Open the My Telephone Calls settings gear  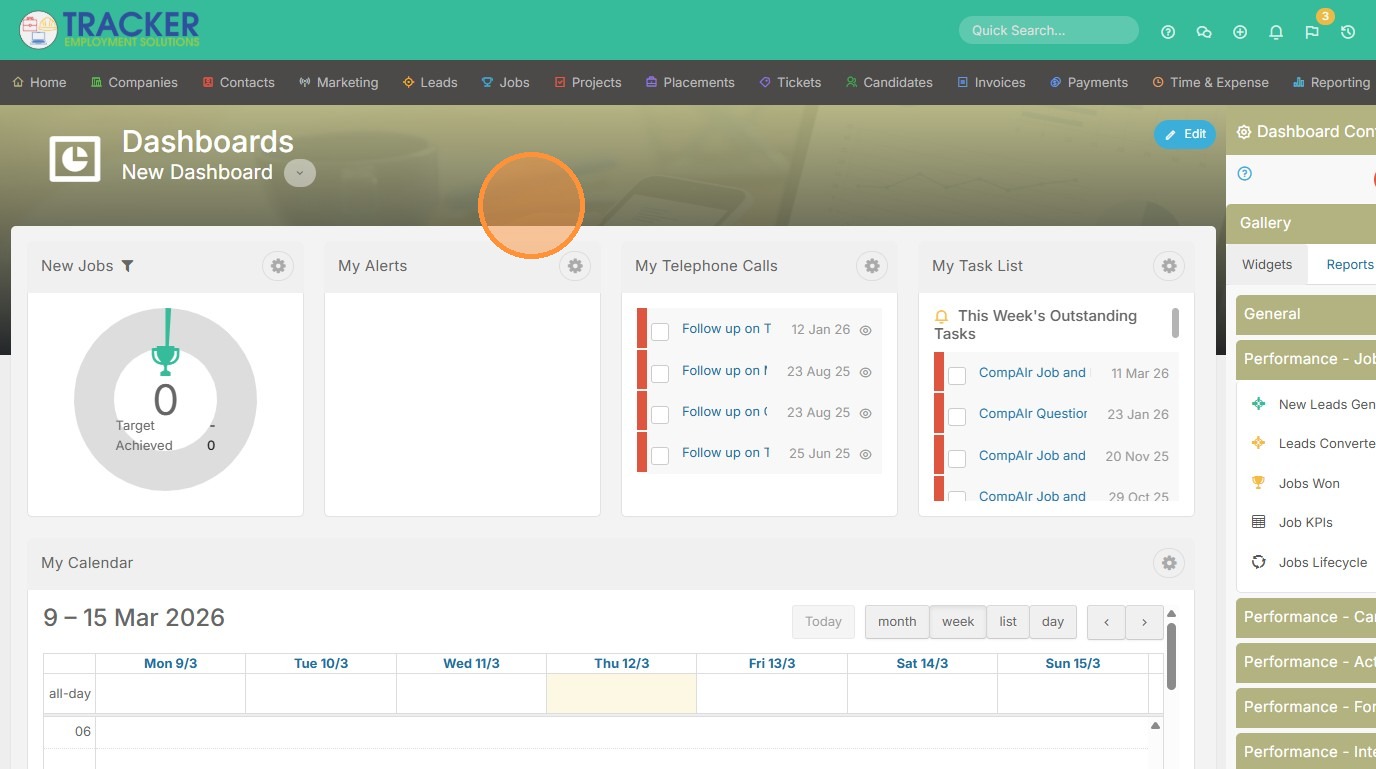coord(872,266)
